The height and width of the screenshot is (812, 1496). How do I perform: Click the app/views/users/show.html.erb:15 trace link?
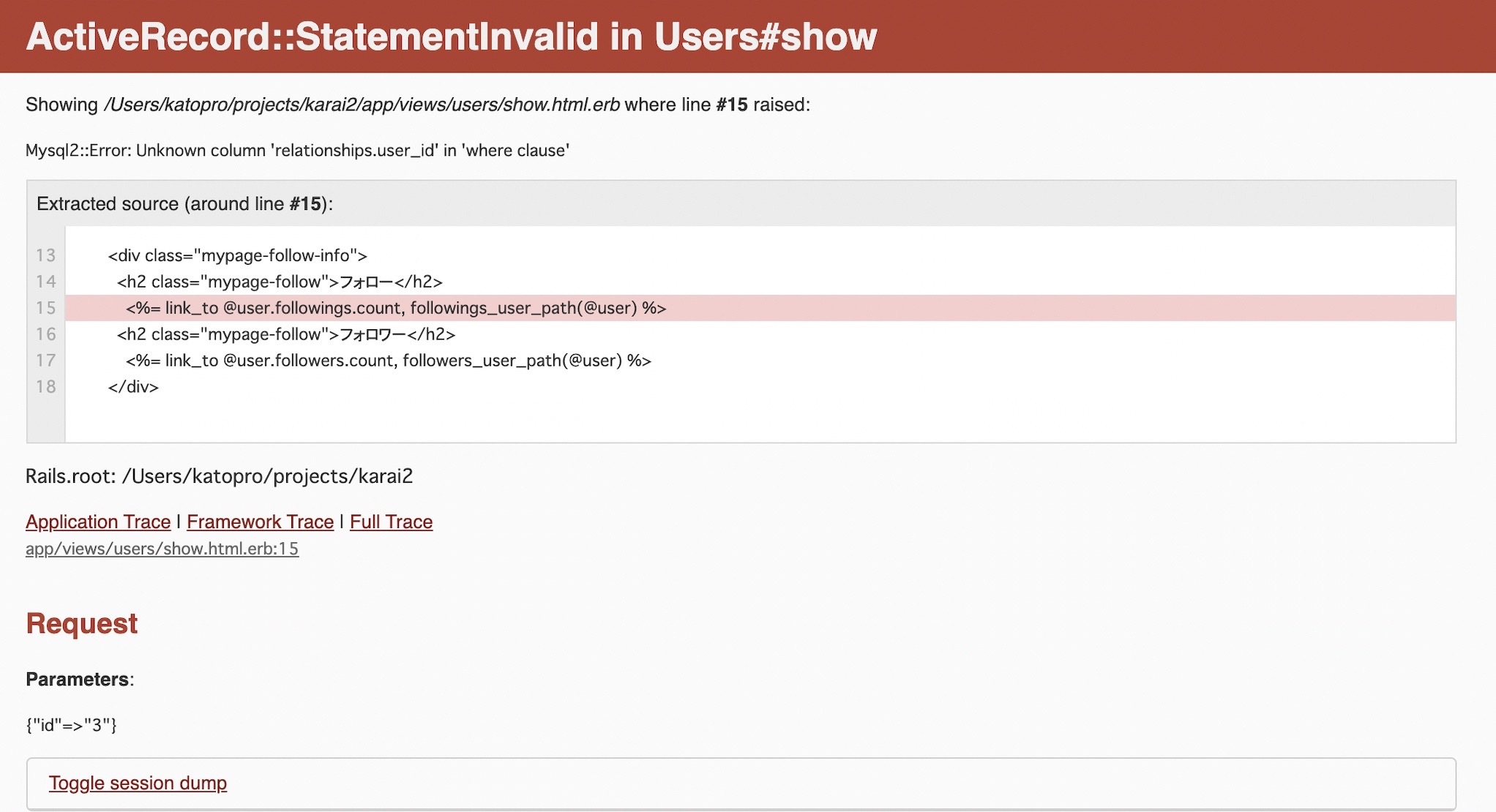[x=161, y=548]
